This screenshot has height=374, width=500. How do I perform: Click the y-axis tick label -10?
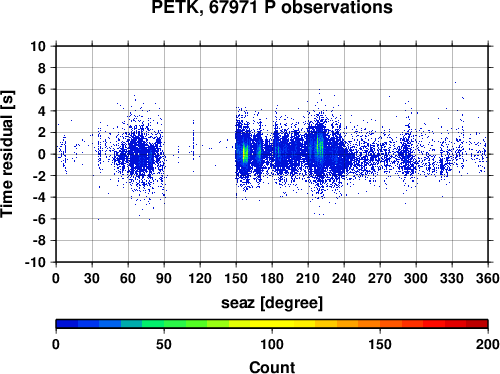click(35, 262)
